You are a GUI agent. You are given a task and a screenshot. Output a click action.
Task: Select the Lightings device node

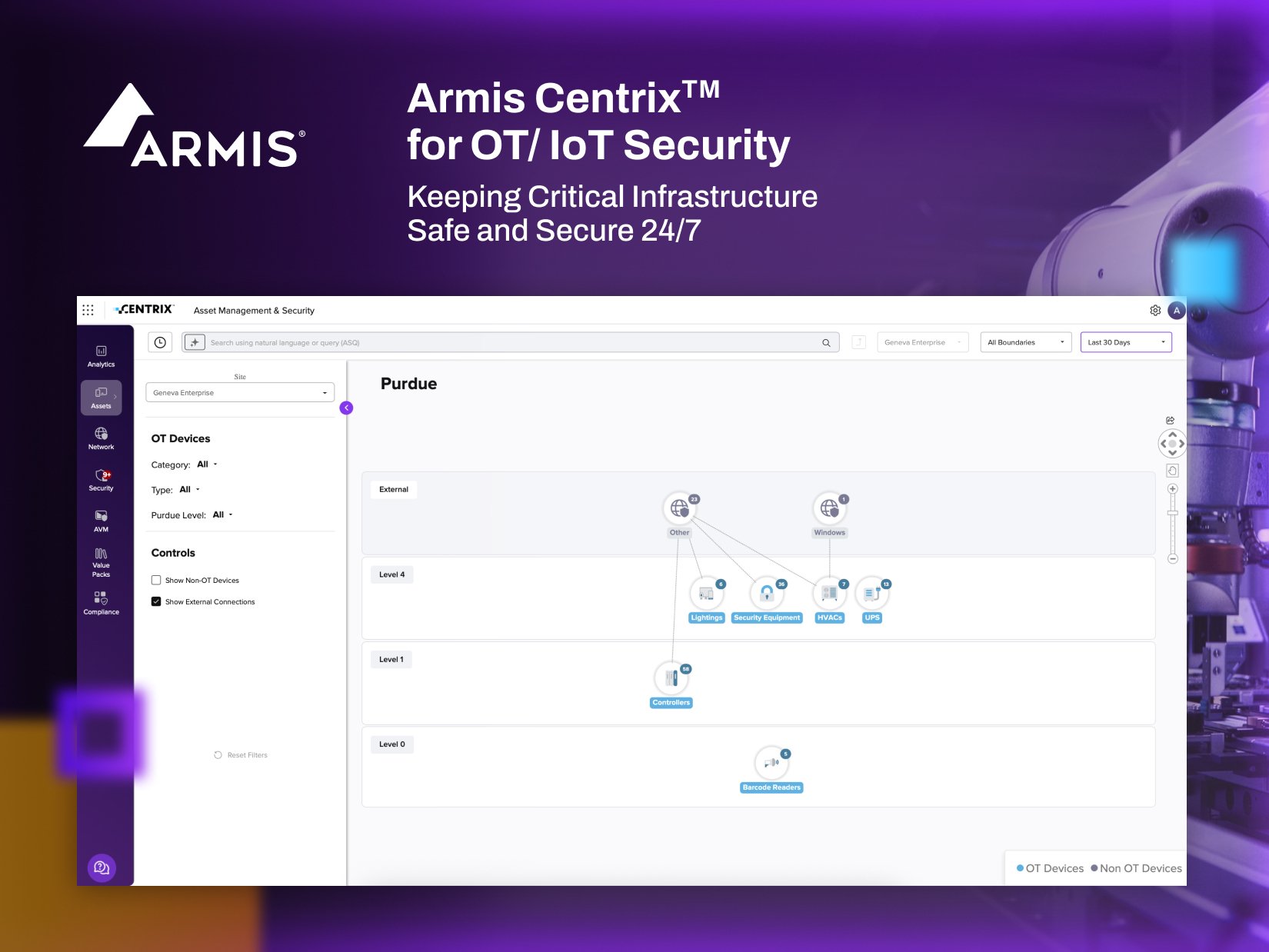tap(706, 594)
